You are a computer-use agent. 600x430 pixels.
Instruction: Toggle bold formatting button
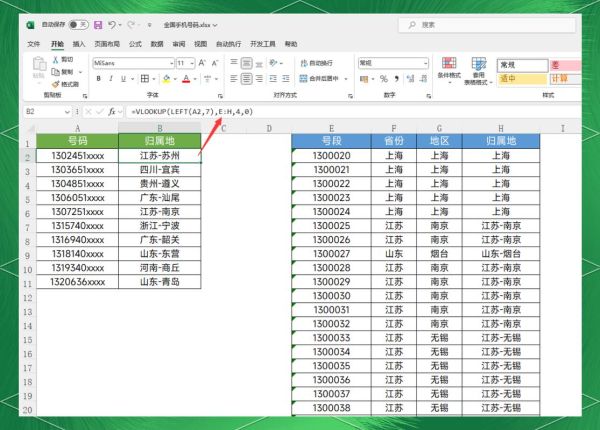(x=98, y=78)
